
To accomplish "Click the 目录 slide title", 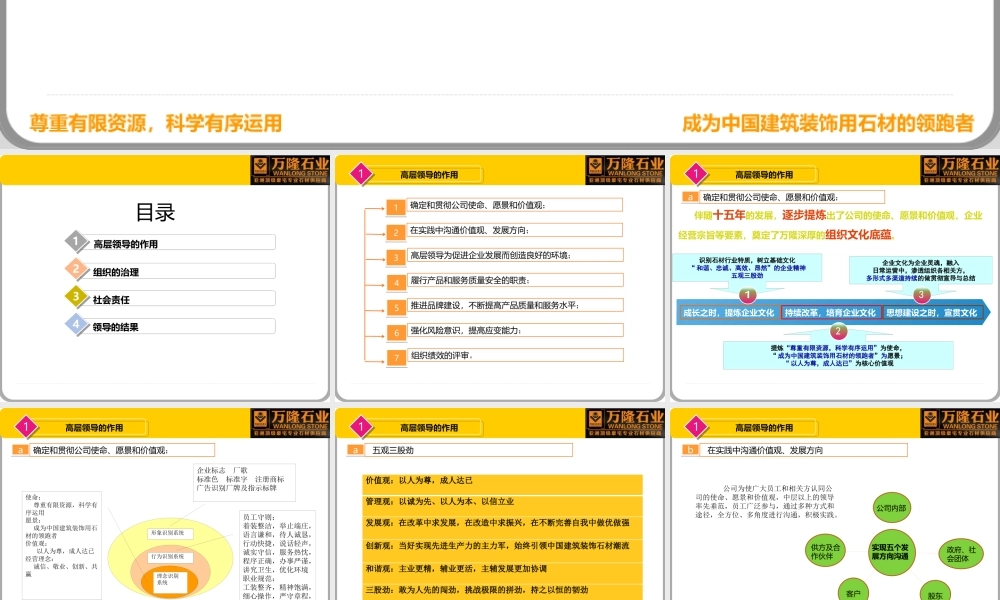I will click(x=155, y=212).
